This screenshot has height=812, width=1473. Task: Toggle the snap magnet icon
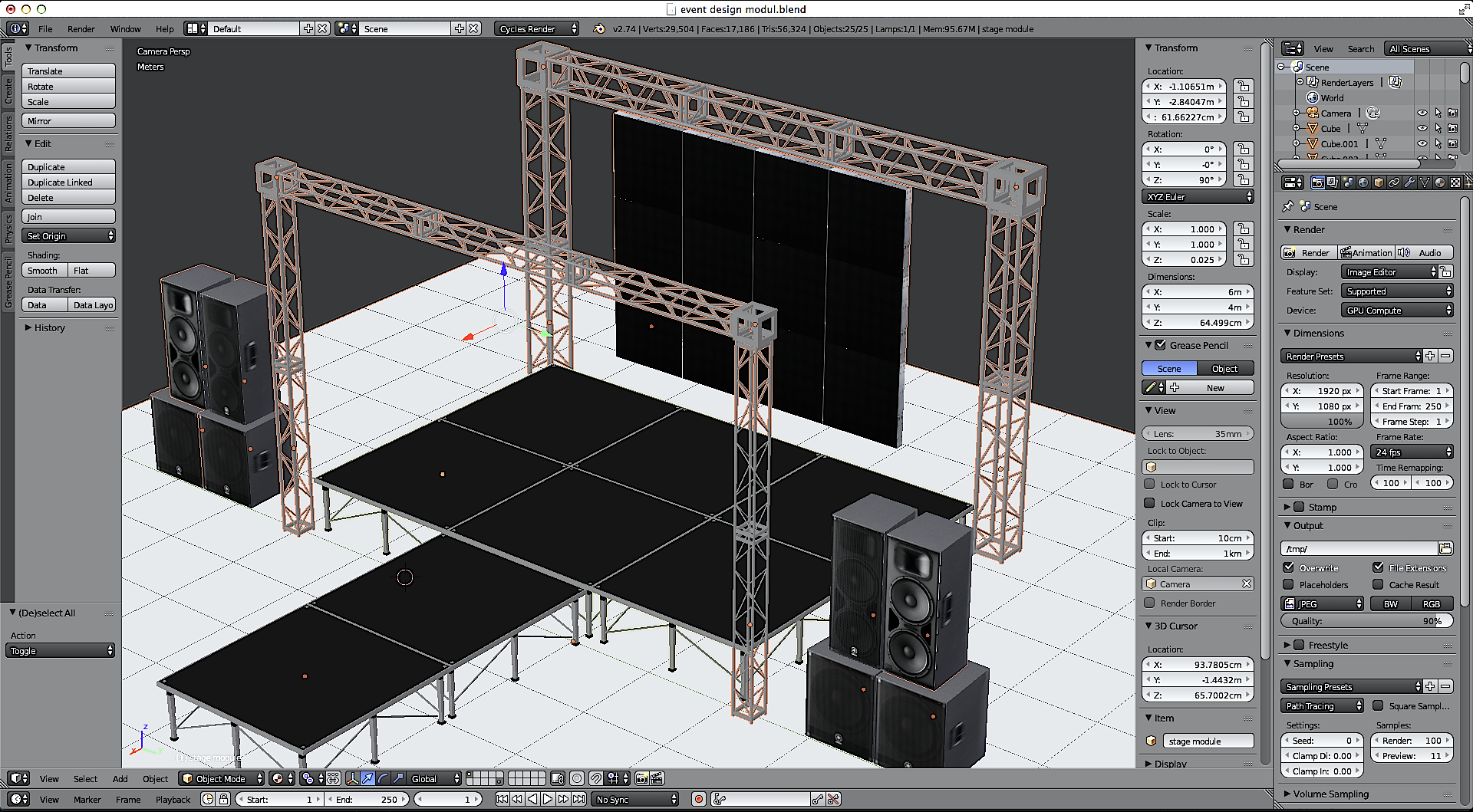coord(596,778)
